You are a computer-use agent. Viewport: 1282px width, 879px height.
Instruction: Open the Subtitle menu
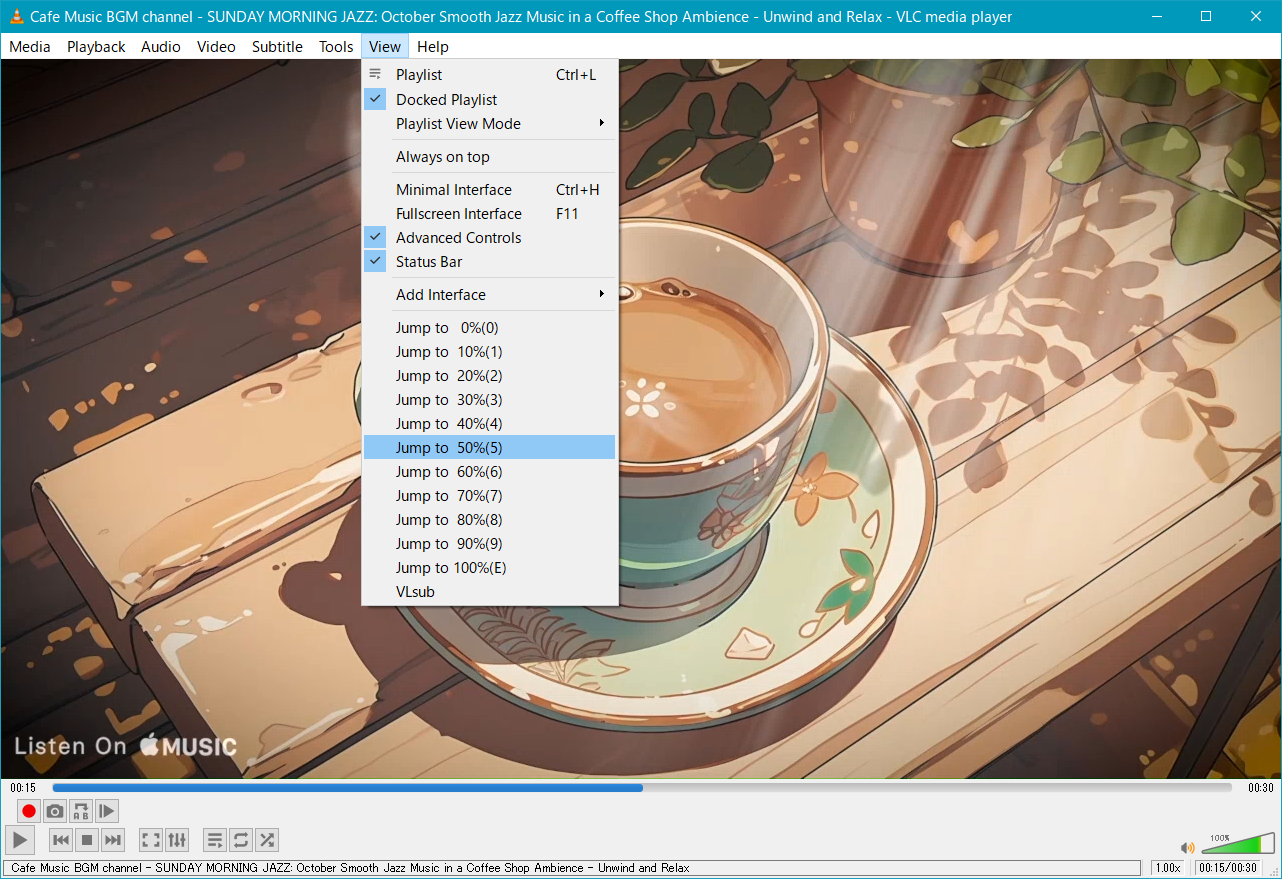[x=277, y=46]
